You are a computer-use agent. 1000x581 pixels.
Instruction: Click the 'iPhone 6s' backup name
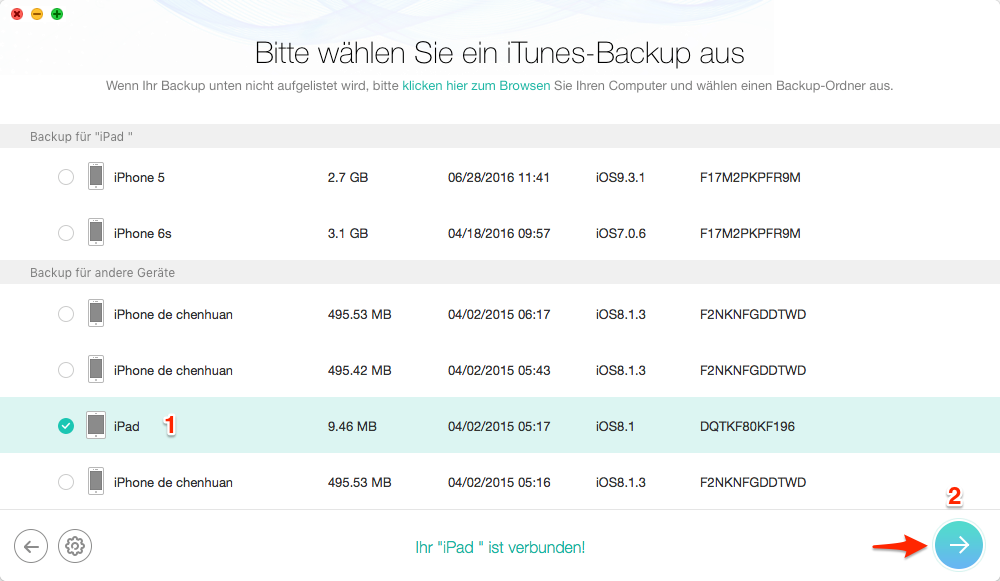(x=142, y=233)
